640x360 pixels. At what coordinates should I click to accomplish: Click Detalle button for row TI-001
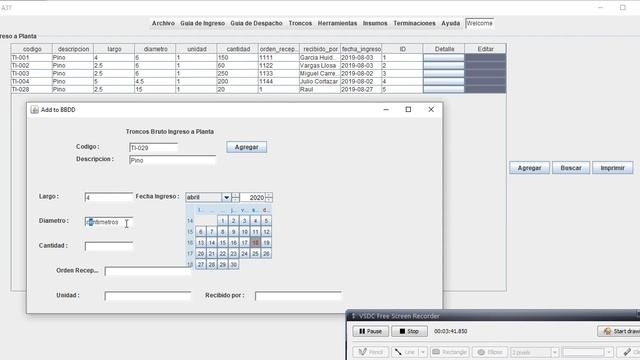444,58
